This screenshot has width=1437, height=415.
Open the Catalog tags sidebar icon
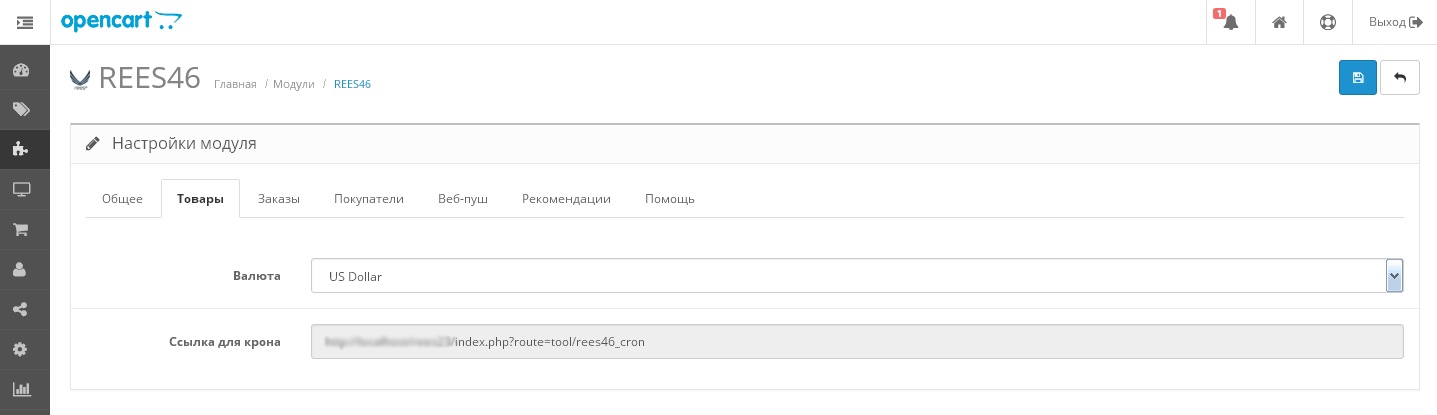click(x=21, y=110)
